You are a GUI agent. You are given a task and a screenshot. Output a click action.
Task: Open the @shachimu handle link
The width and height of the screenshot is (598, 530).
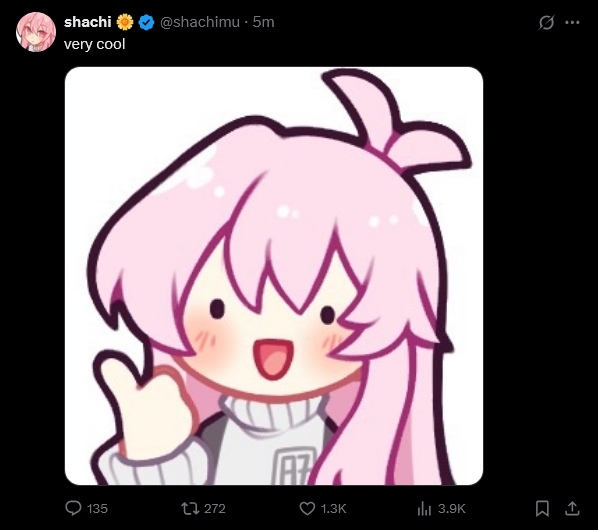click(x=200, y=22)
